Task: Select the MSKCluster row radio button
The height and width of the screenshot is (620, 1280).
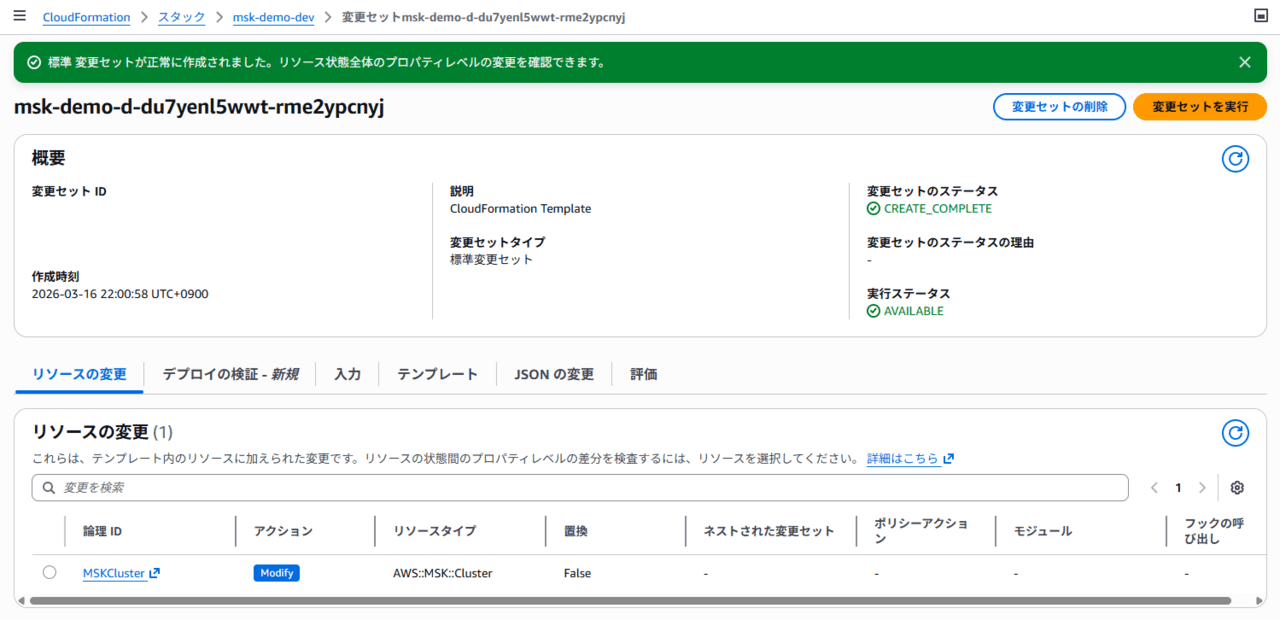Action: 50,573
